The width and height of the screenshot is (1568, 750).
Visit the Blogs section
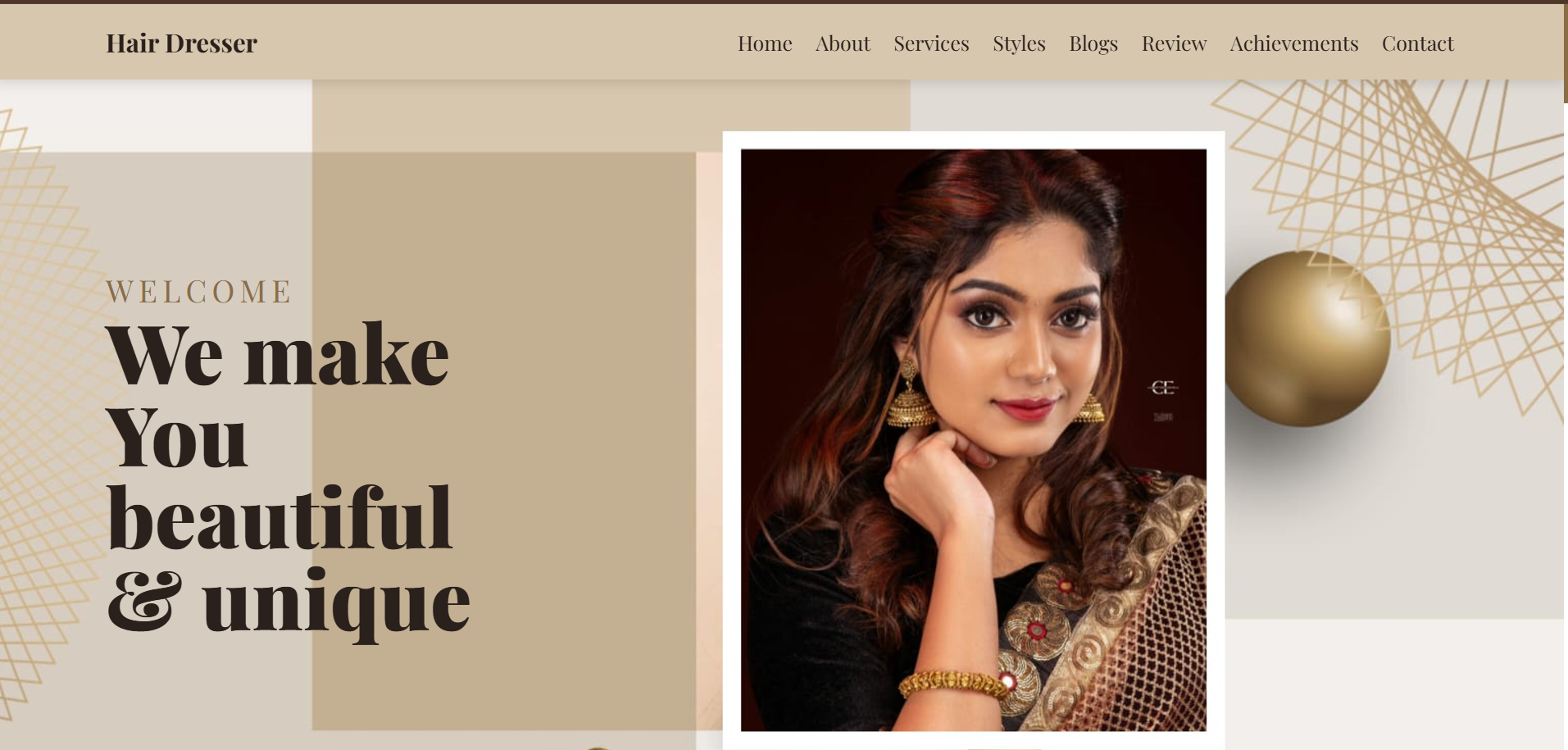click(x=1093, y=43)
